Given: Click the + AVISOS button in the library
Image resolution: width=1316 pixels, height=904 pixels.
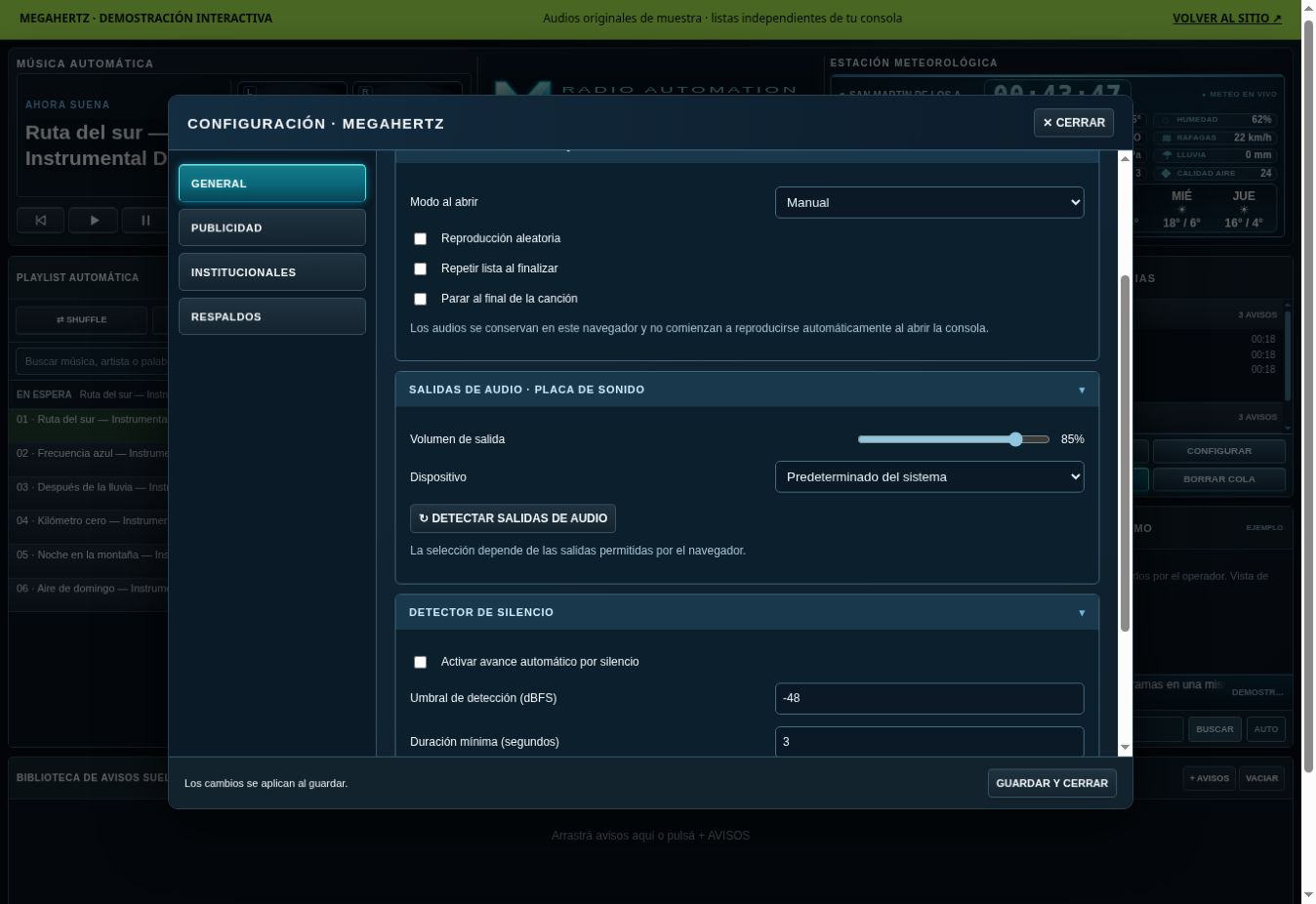Looking at the screenshot, I should pos(1210,778).
